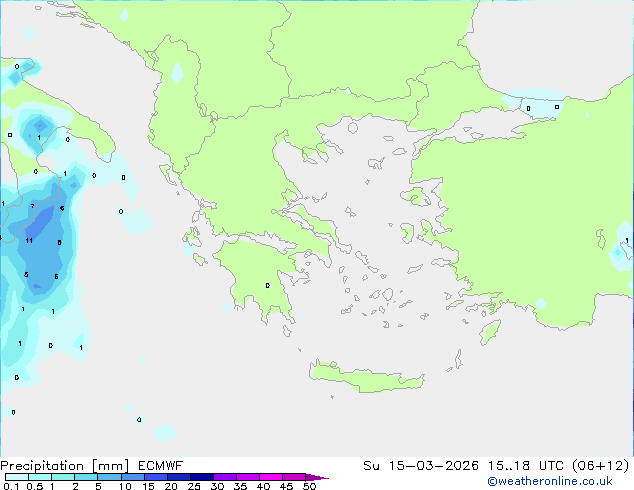Select the legend swatch between 5 and 10

[x=109, y=477]
